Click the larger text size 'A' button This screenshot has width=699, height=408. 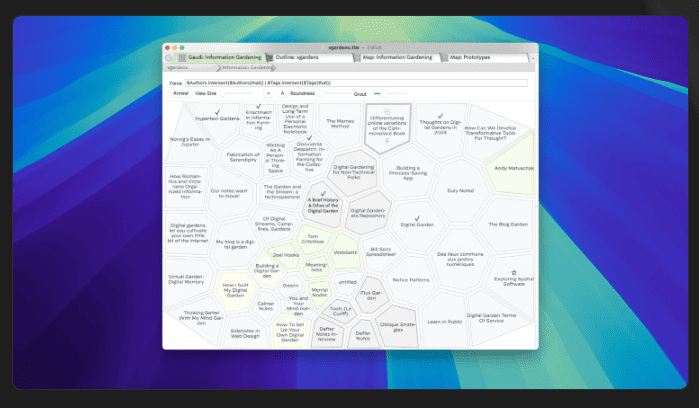[x=282, y=93]
